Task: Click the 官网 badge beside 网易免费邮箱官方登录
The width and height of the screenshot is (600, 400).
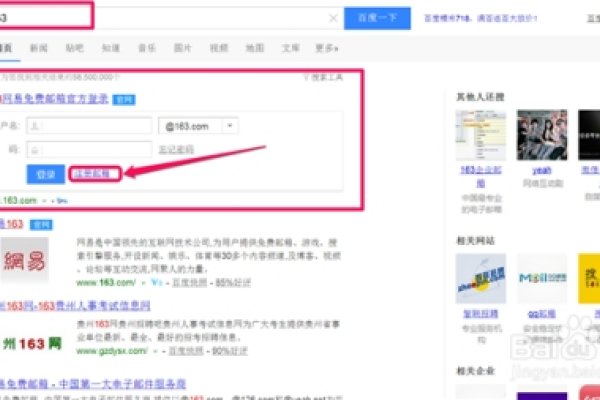Action: pyautogui.click(x=124, y=100)
